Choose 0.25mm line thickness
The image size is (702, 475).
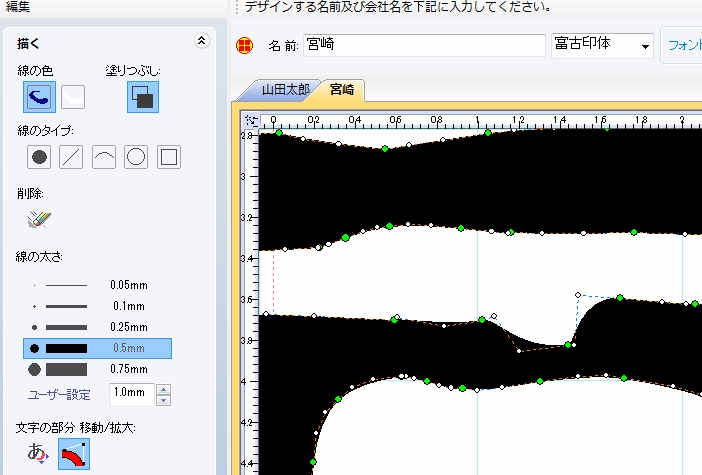coord(97,327)
